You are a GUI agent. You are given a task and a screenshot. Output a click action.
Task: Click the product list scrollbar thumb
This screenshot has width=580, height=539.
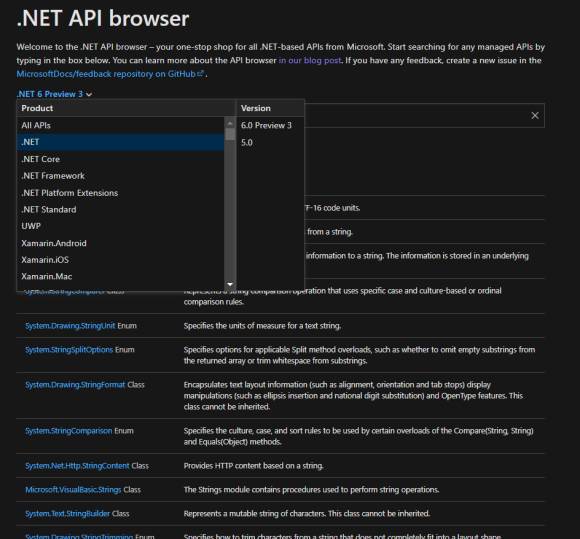(230, 134)
